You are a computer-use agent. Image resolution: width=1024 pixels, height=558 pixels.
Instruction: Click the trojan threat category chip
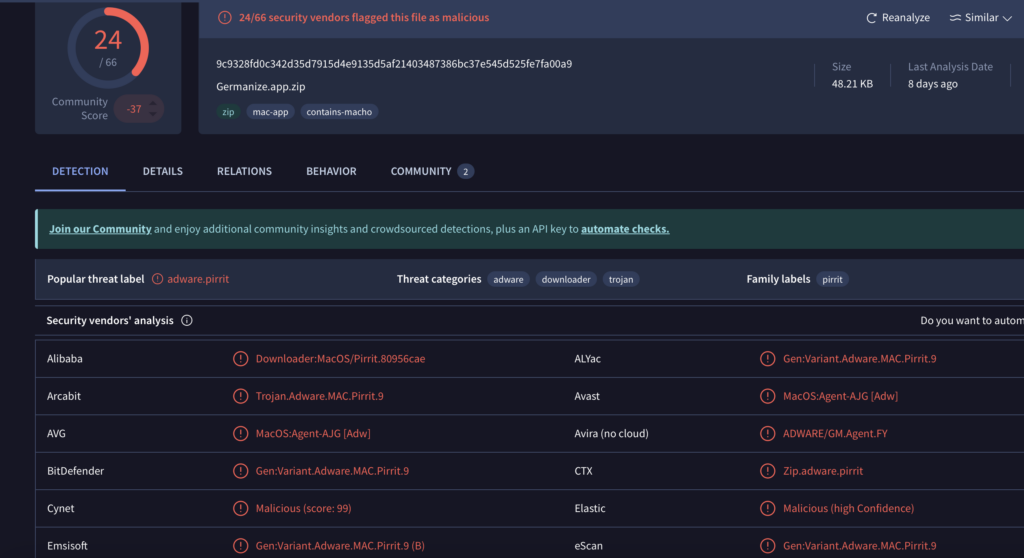pos(621,279)
